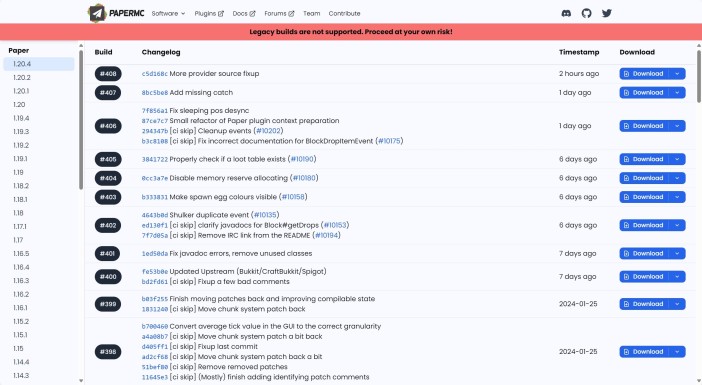Open the Plugins external link
This screenshot has width=702, height=385.
(209, 13)
